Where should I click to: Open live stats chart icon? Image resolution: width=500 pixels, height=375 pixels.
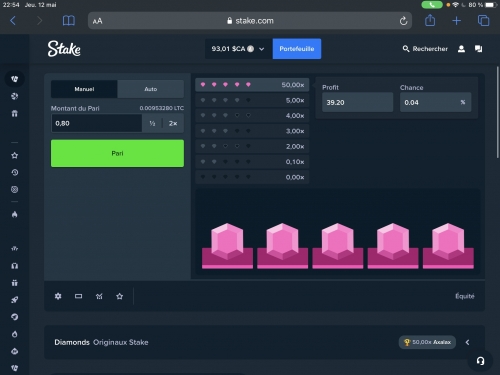click(99, 296)
